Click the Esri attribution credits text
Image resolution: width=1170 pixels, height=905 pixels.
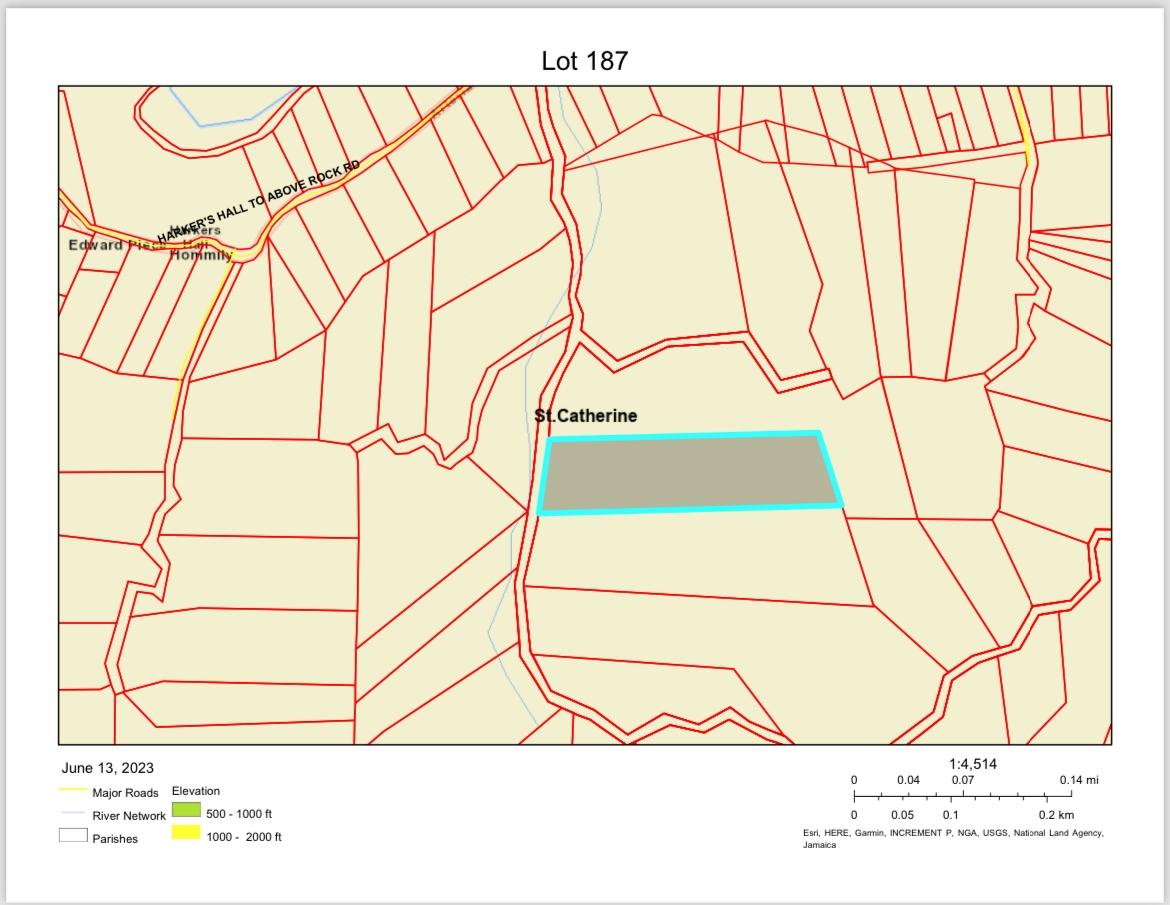pos(953,833)
